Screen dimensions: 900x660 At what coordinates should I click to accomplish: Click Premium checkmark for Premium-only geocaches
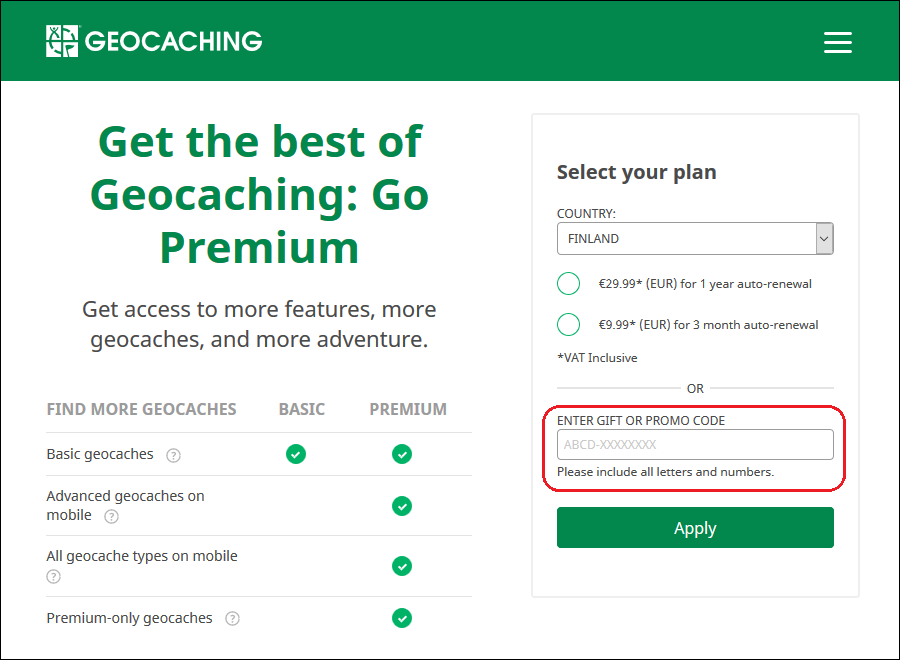[x=402, y=618]
